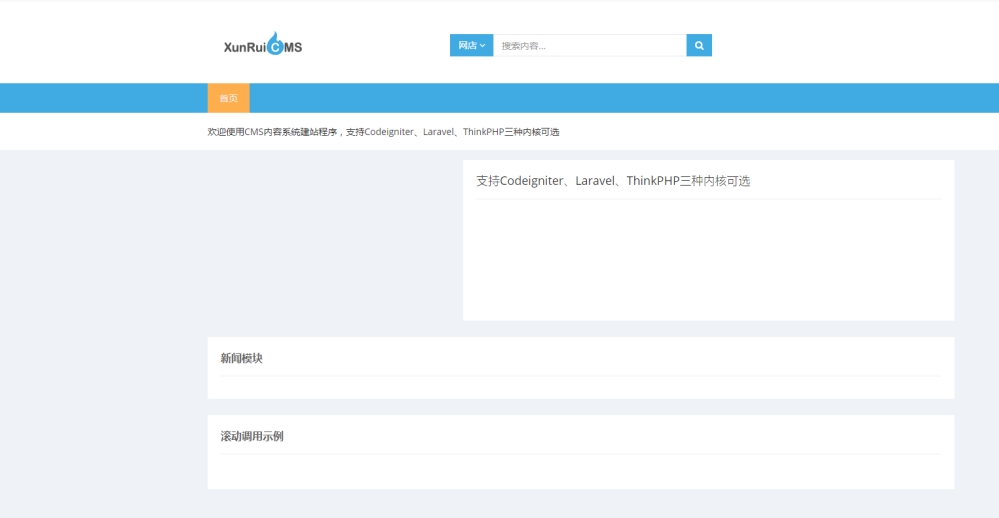Click the 新闻模块 section heading
The image size is (999, 518).
241,358
